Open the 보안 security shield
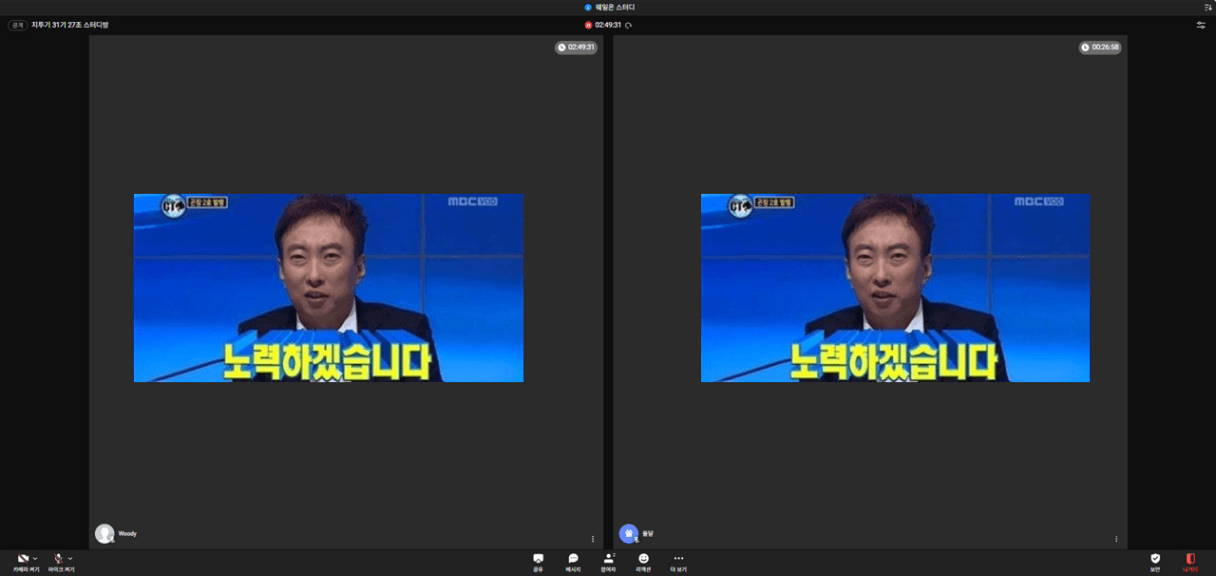The image size is (1216, 576). [1155, 561]
